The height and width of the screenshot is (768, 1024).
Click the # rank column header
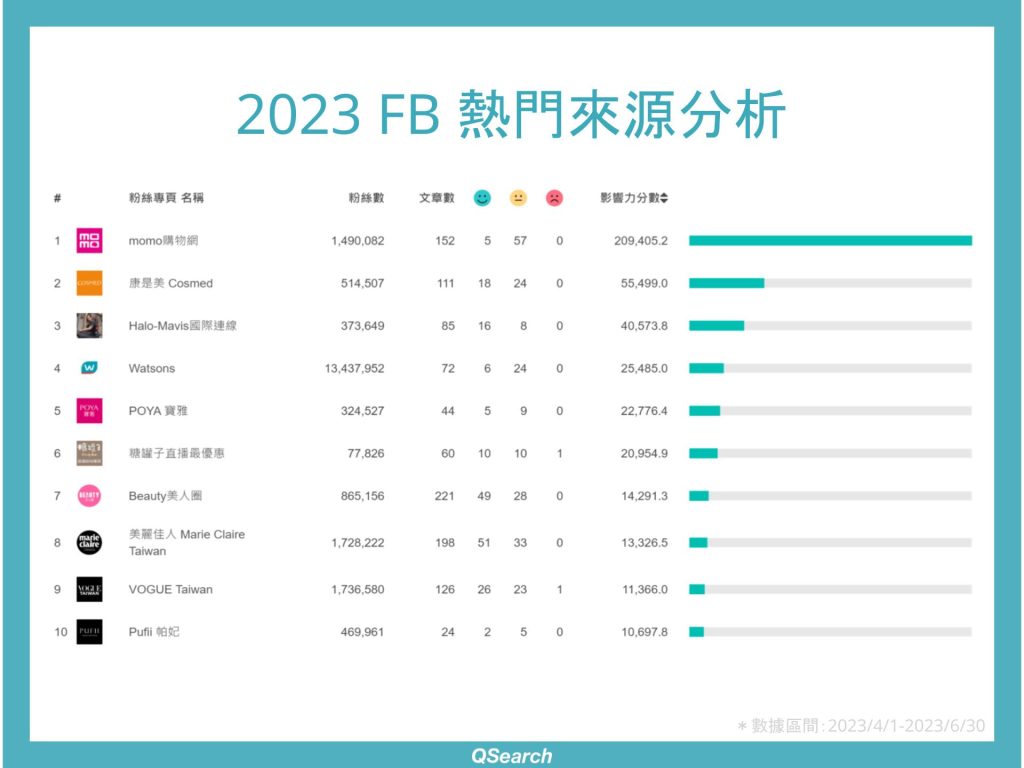pos(57,198)
